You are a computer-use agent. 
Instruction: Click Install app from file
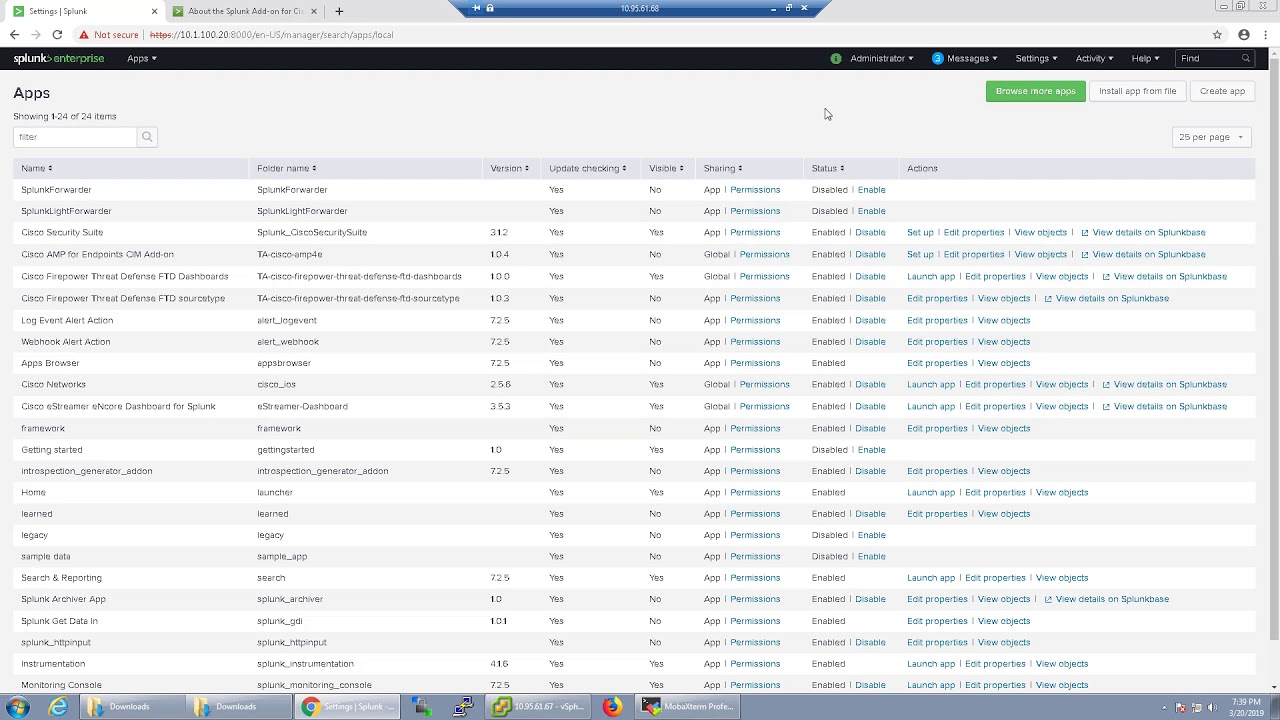tap(1137, 91)
